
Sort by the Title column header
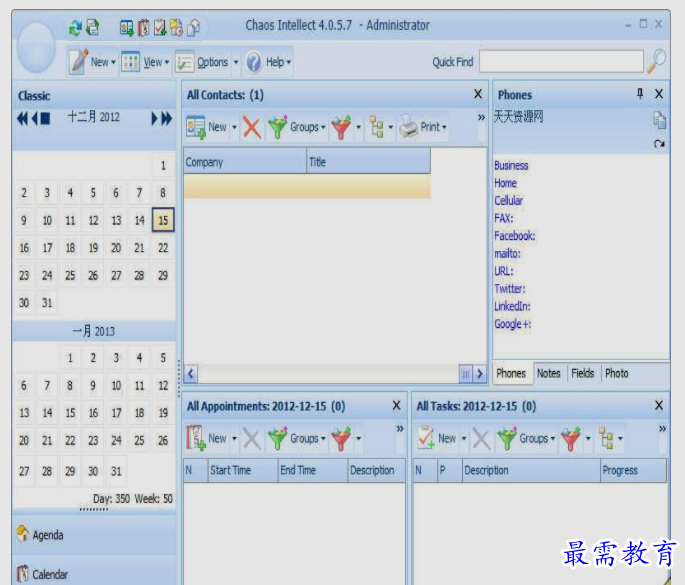369,162
